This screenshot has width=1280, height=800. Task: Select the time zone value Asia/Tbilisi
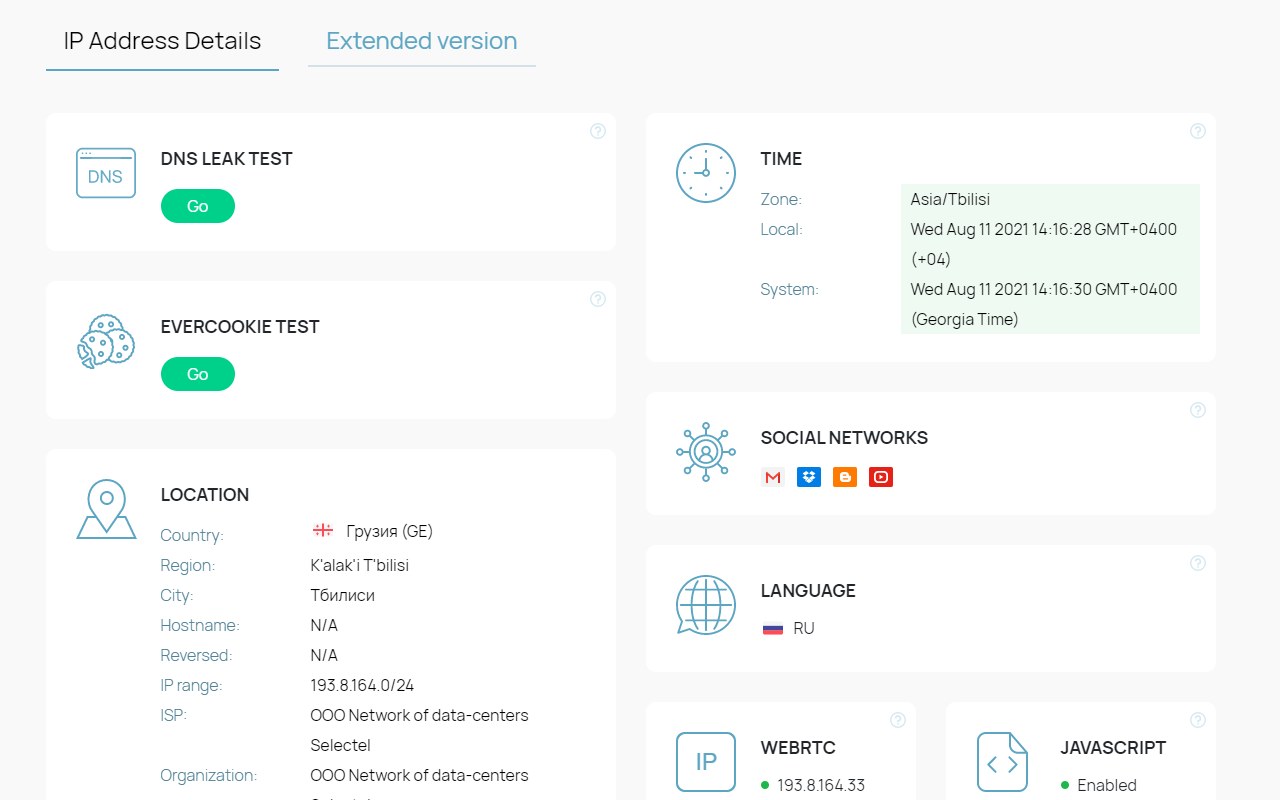tap(951, 199)
